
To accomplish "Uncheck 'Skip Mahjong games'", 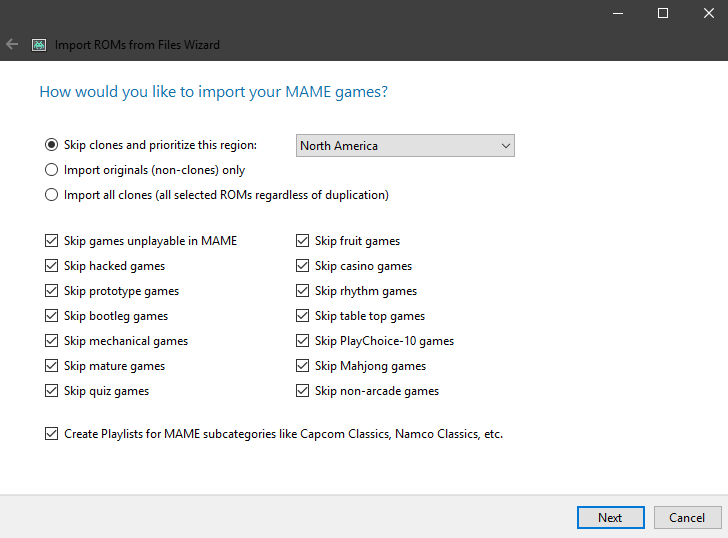I will pos(303,366).
